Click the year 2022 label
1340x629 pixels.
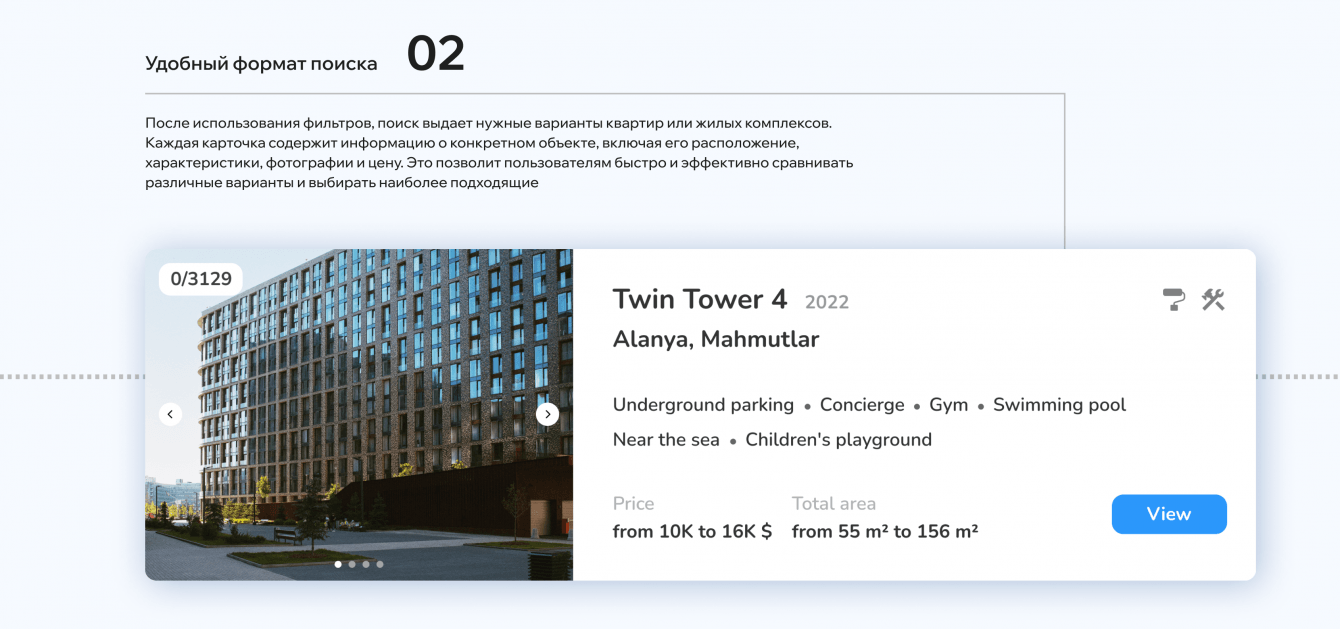point(827,302)
